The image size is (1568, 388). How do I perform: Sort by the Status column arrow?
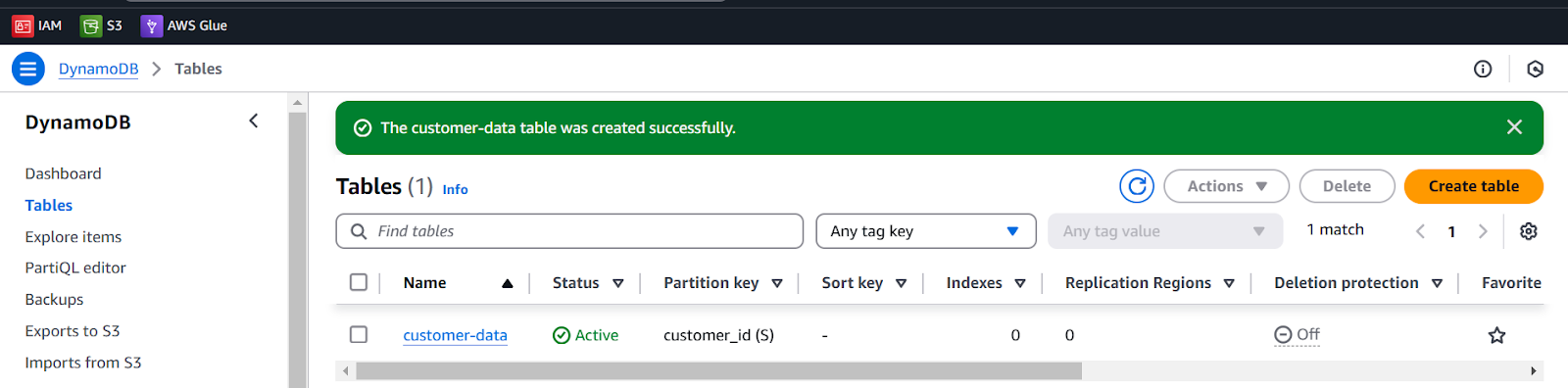coord(618,283)
